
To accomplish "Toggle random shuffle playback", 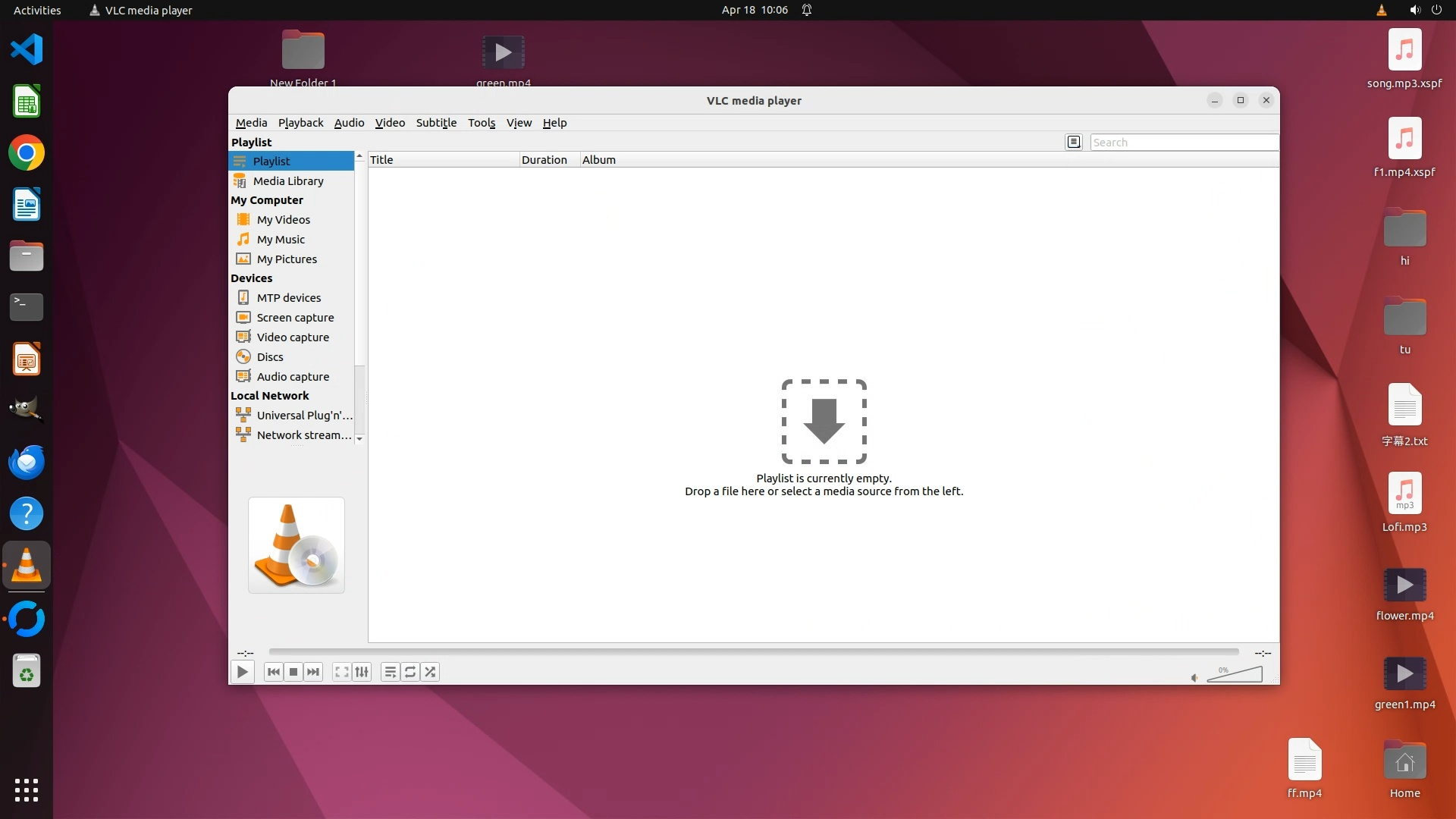I will click(430, 672).
